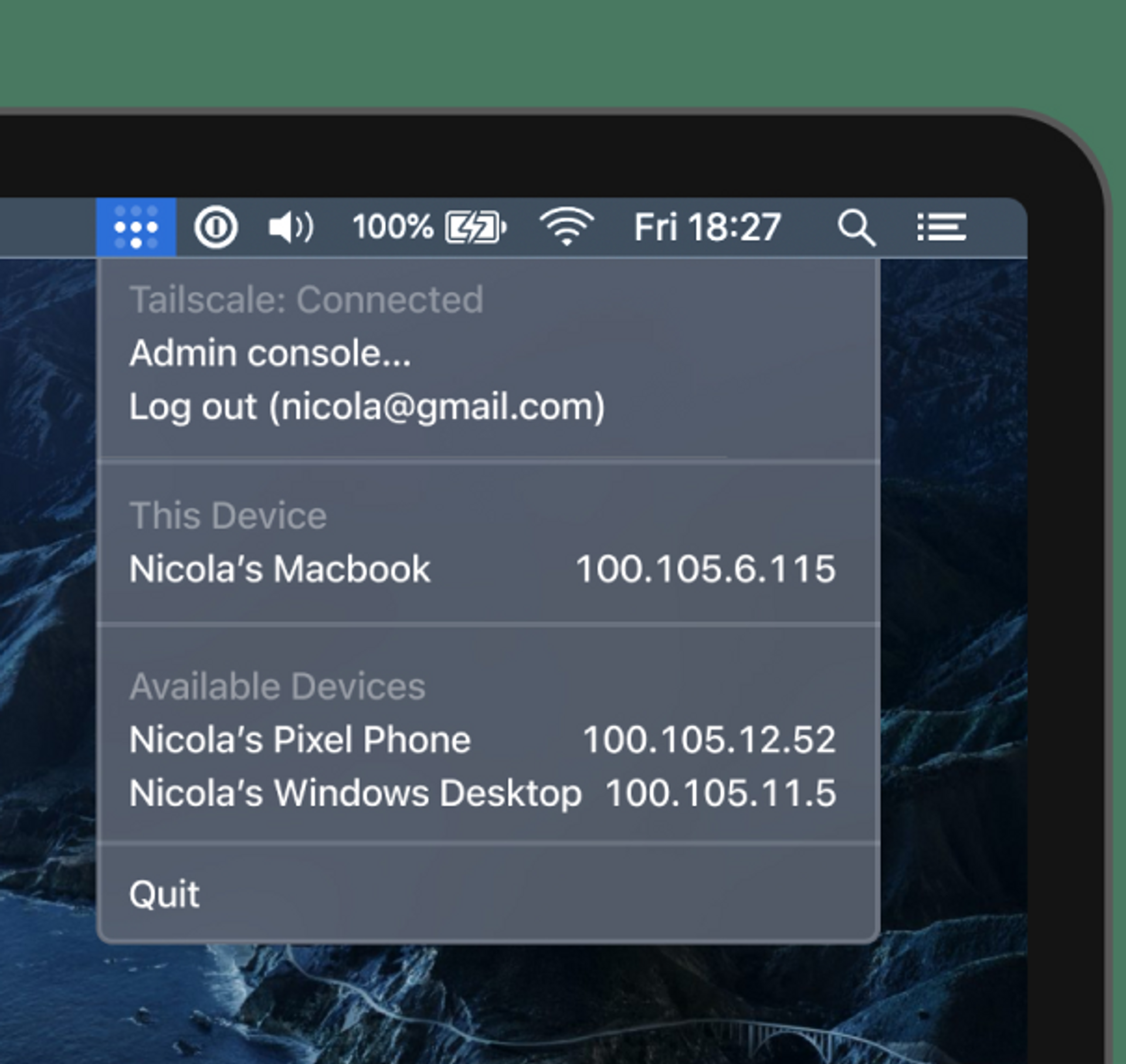Click the This Device section header
Viewport: 1126px width, 1064px height.
pyautogui.click(x=228, y=516)
